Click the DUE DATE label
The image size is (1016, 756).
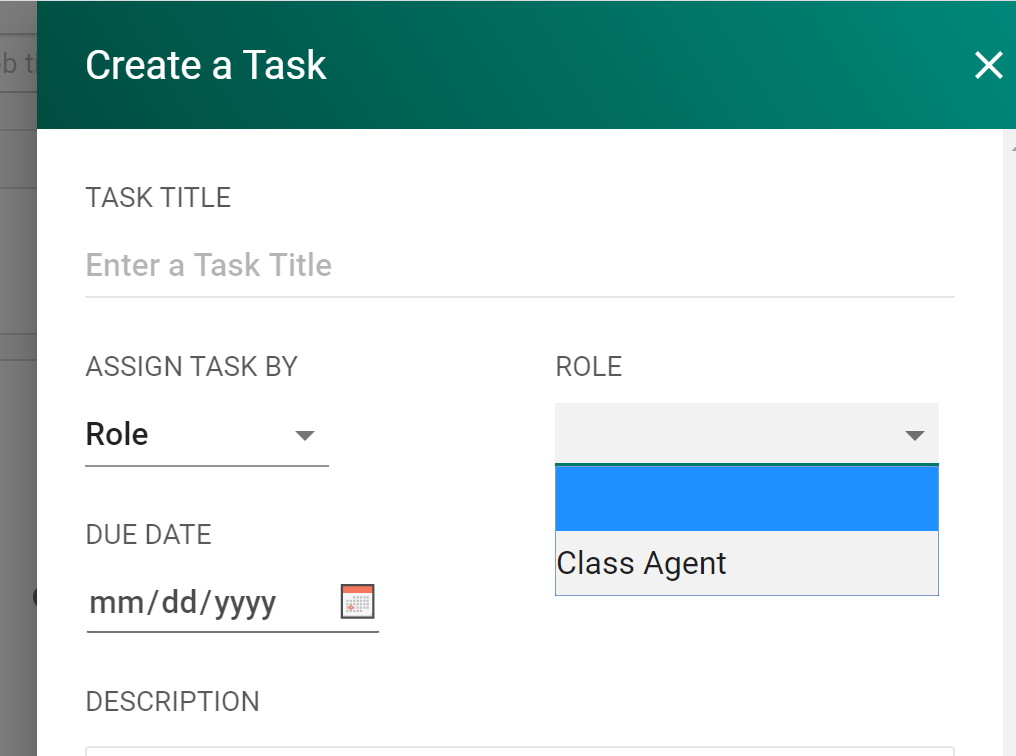click(x=148, y=535)
